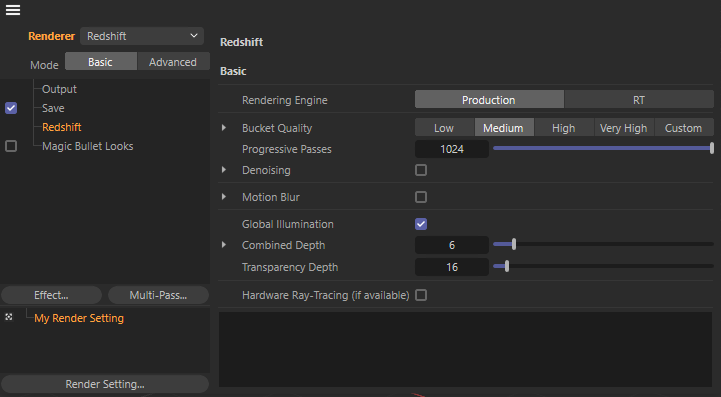Select the Basic mode tab
The height and width of the screenshot is (397, 721).
100,62
